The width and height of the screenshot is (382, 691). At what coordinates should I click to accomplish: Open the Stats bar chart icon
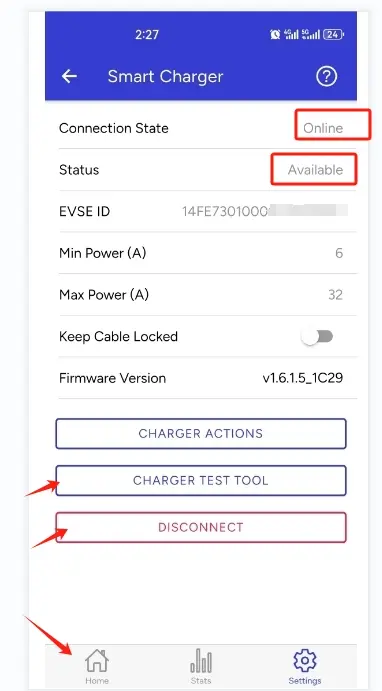coord(201,660)
